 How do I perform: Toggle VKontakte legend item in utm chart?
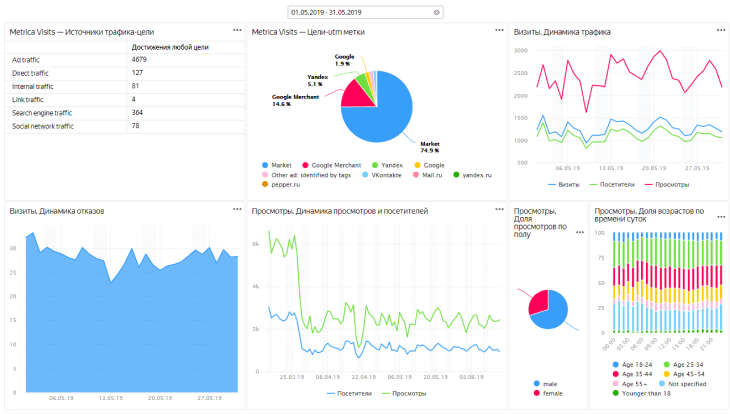pyautogui.click(x=379, y=174)
